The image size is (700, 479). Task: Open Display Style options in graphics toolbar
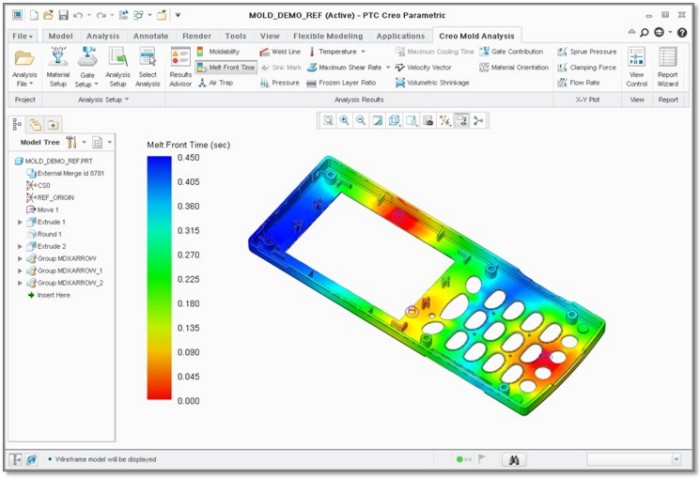click(x=394, y=121)
